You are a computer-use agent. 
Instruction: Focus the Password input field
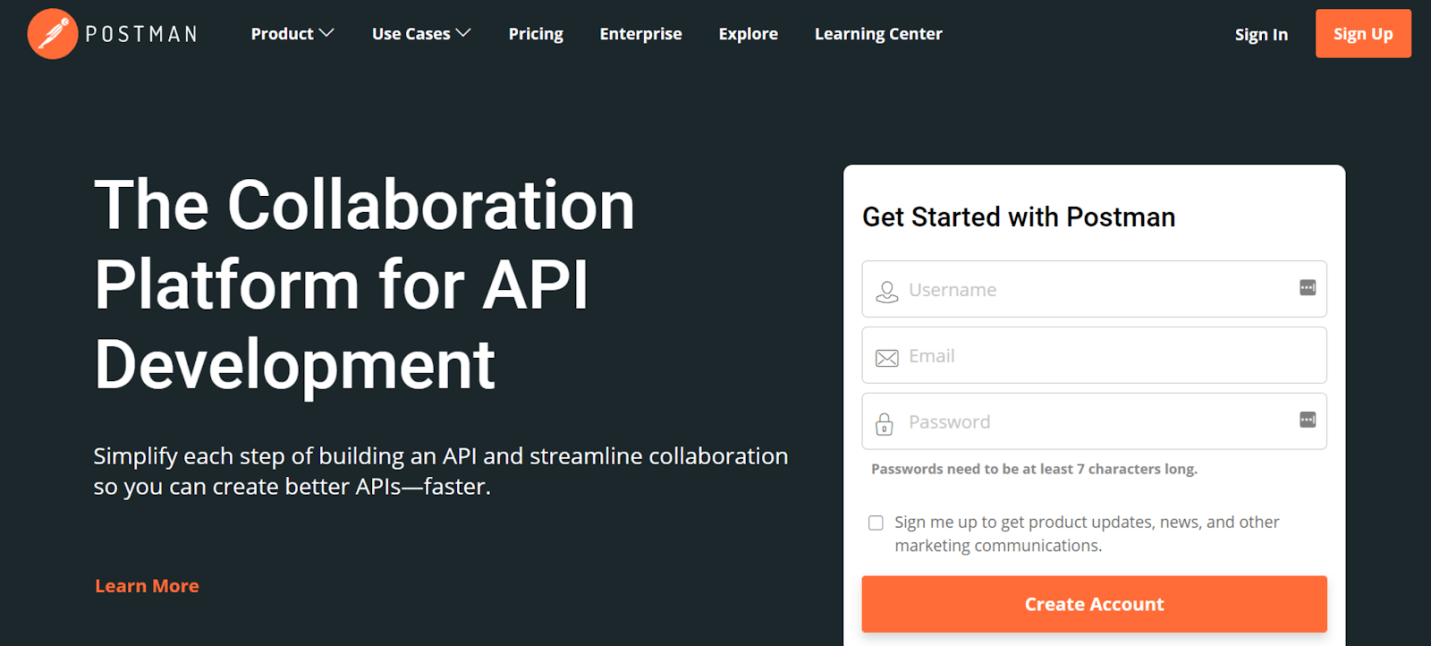(x=1094, y=421)
